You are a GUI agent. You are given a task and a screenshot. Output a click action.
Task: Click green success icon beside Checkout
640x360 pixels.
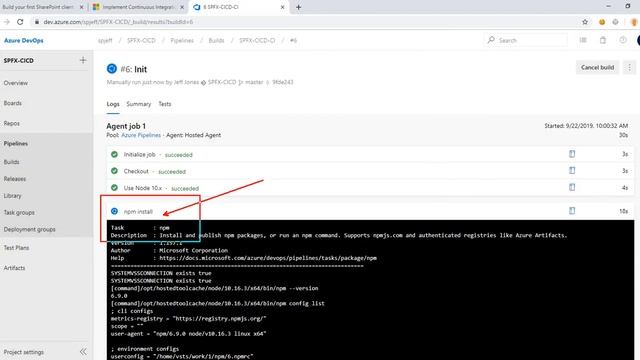click(x=114, y=171)
